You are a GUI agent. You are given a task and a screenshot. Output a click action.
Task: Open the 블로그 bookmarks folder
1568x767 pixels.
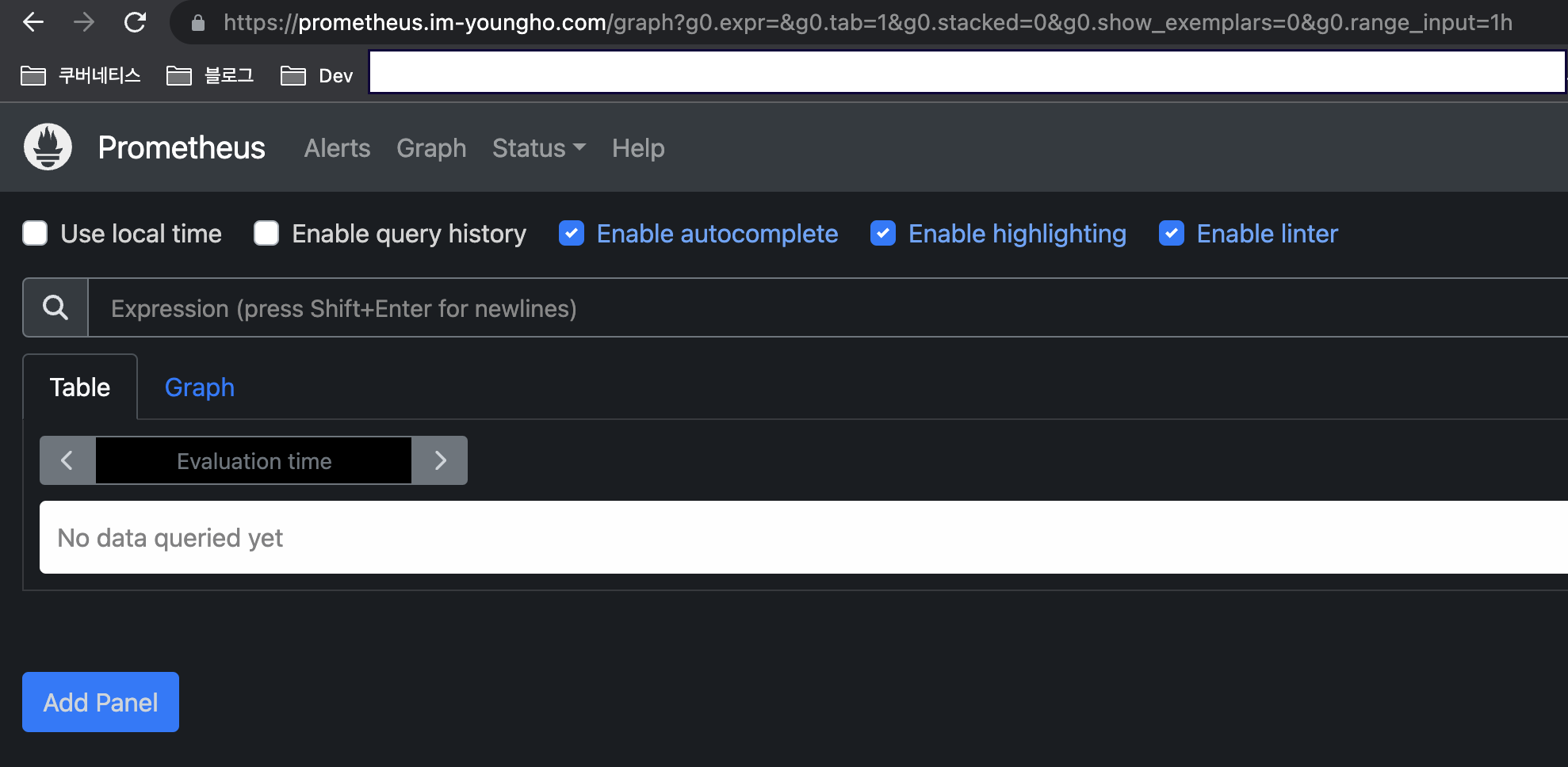211,75
